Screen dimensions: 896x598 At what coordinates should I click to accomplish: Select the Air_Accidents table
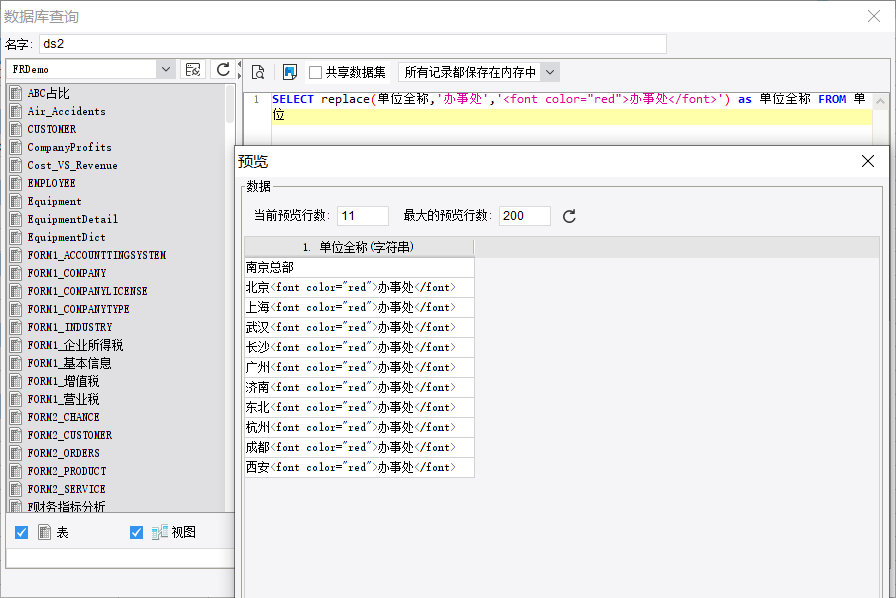[x=117, y=111]
